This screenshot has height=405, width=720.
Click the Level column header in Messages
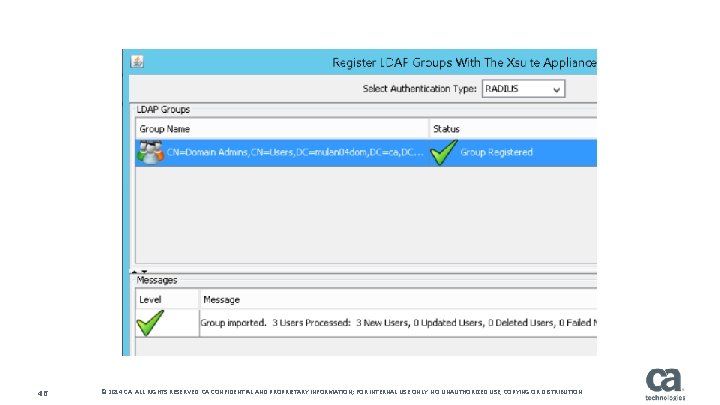pyautogui.click(x=167, y=299)
